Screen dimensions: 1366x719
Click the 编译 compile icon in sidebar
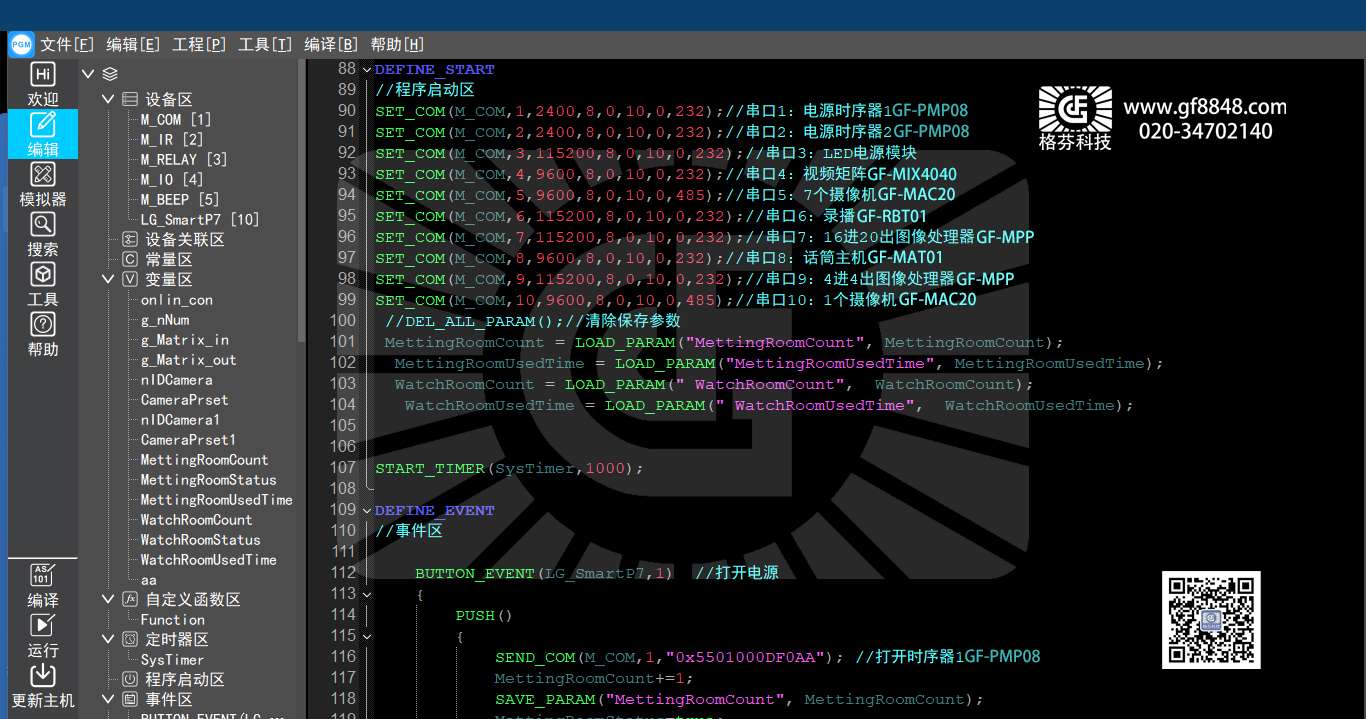click(42, 586)
